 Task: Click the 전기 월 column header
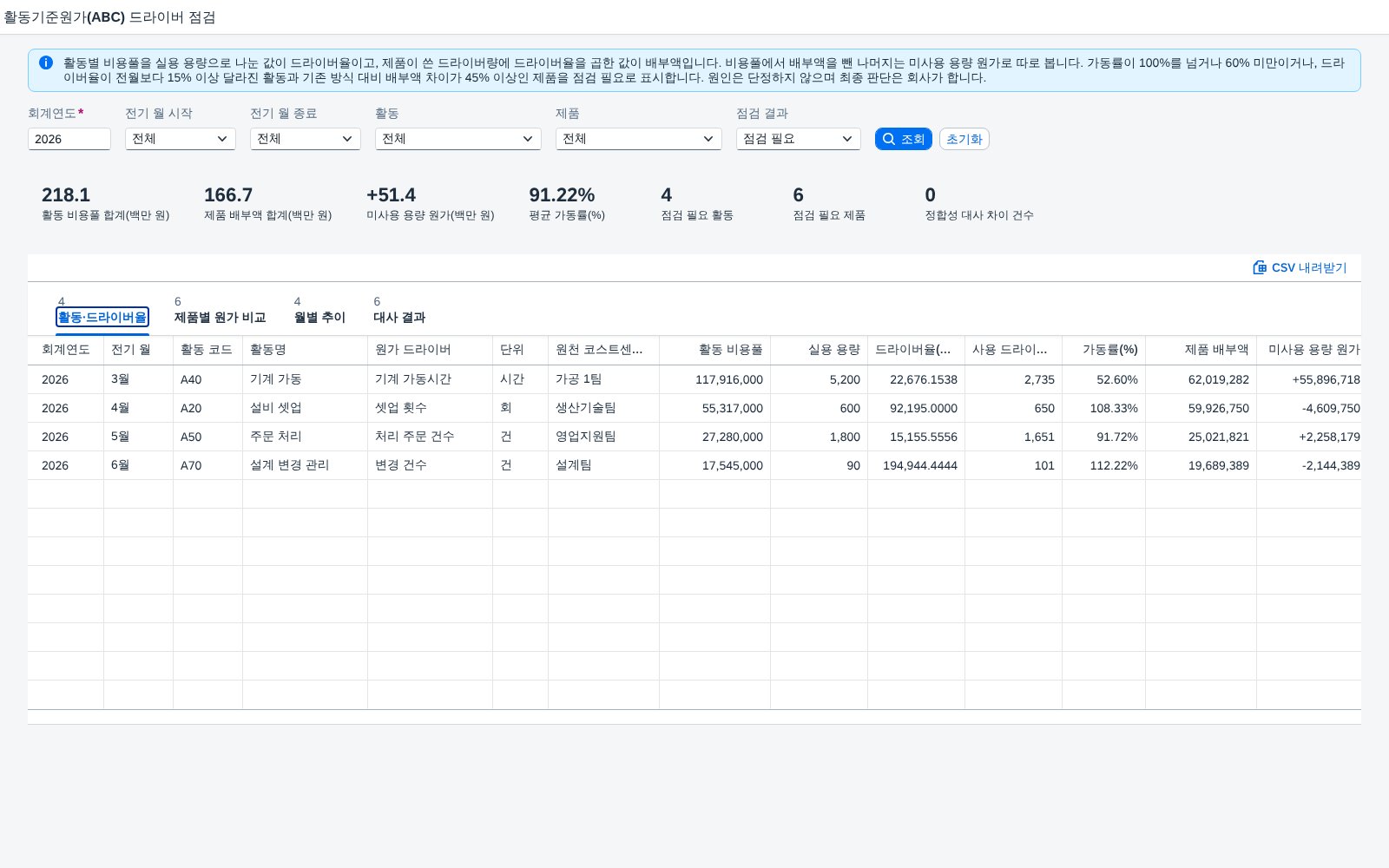138,350
